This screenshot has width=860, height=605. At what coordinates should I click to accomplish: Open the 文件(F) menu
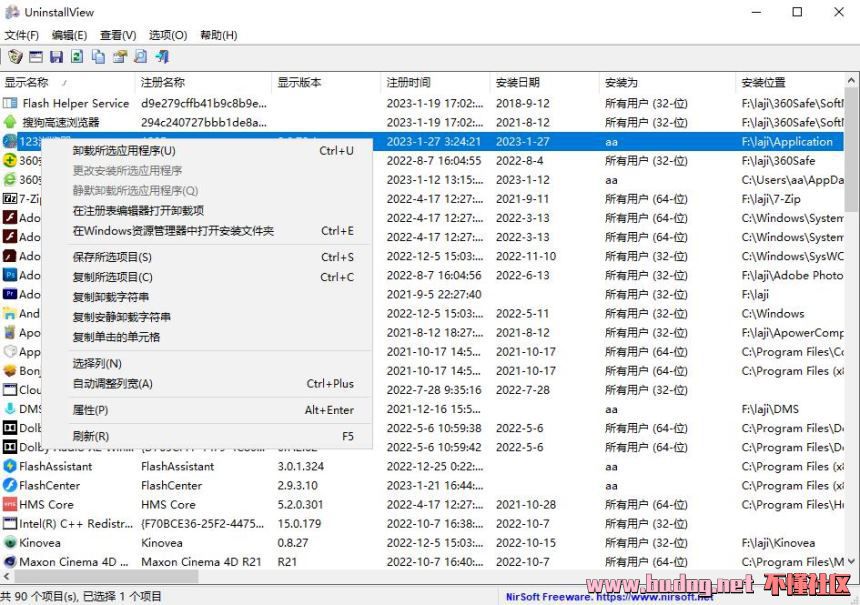[x=22, y=35]
